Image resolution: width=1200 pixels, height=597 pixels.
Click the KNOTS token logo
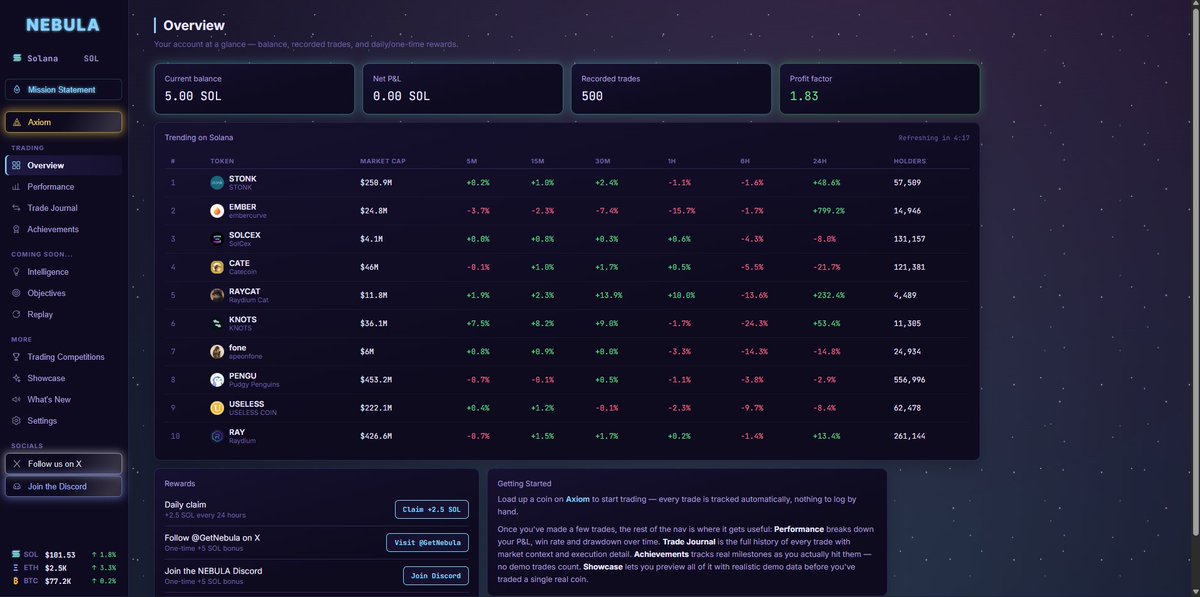coord(217,324)
